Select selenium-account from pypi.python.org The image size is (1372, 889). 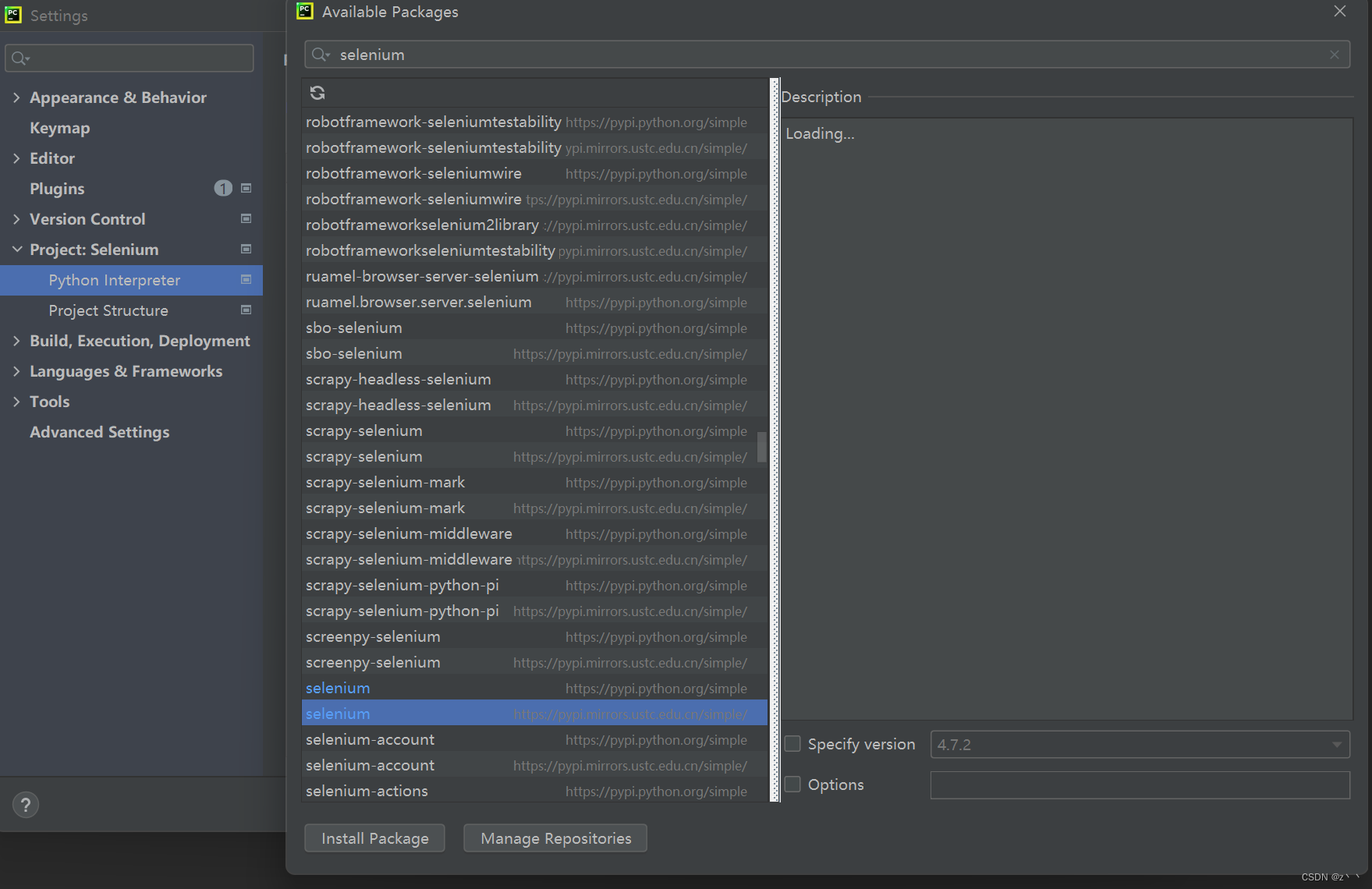tap(534, 739)
